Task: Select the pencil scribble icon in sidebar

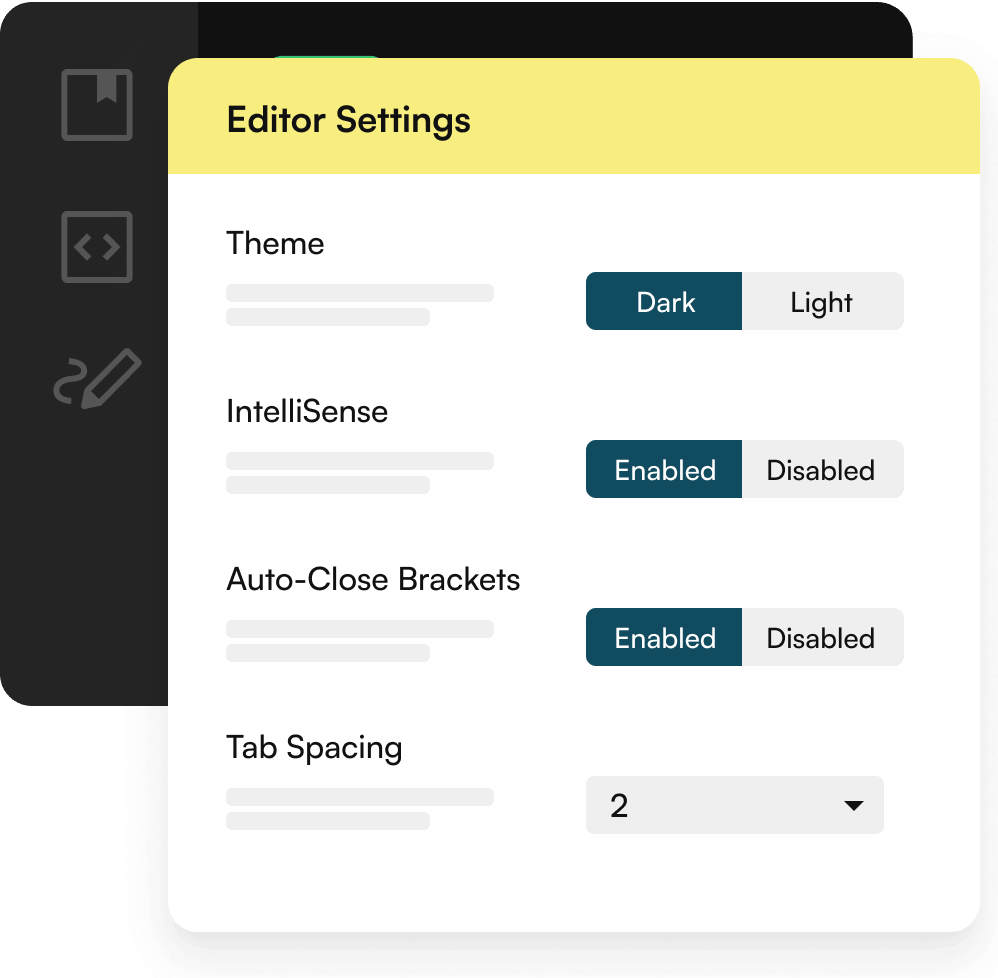Action: coord(97,380)
